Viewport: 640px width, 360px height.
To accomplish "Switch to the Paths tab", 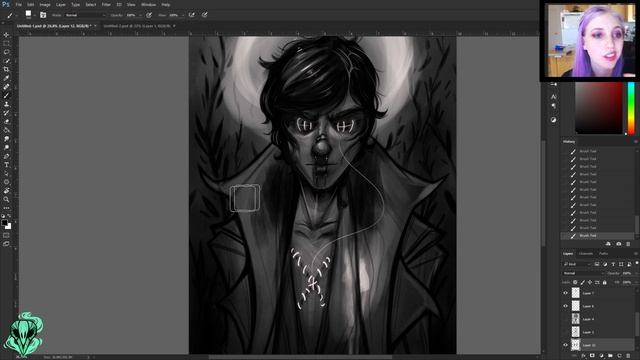I will pos(604,253).
